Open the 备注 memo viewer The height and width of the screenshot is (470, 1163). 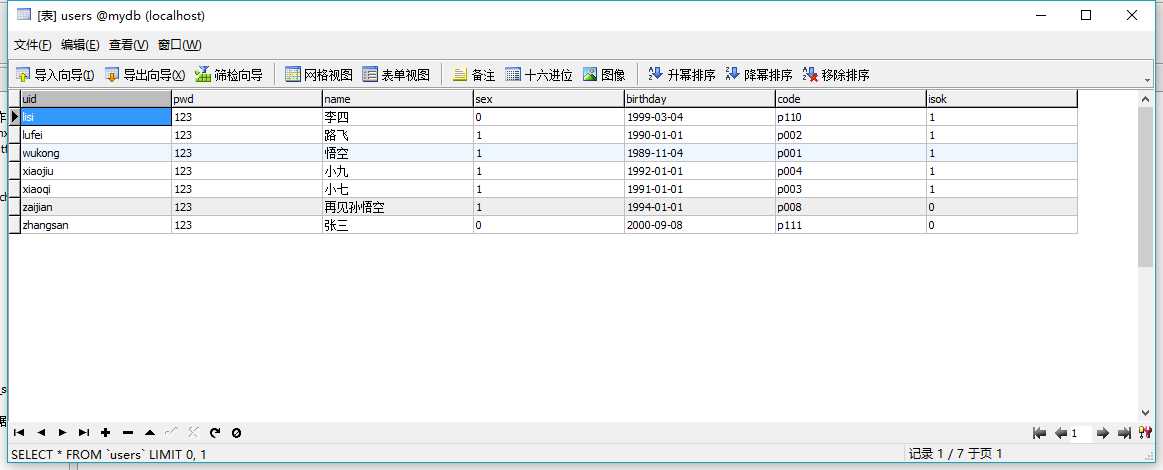point(473,75)
